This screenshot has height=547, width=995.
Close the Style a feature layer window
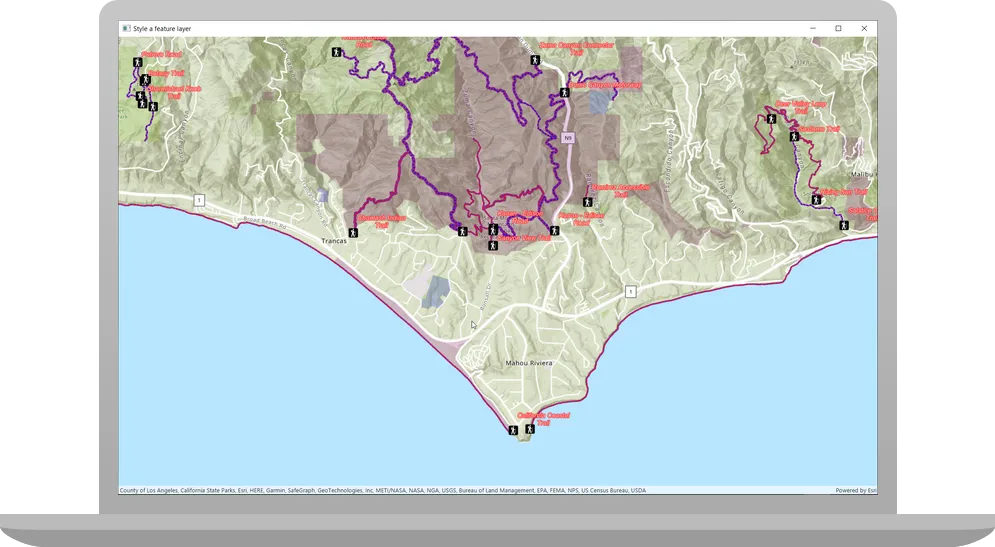click(x=864, y=29)
